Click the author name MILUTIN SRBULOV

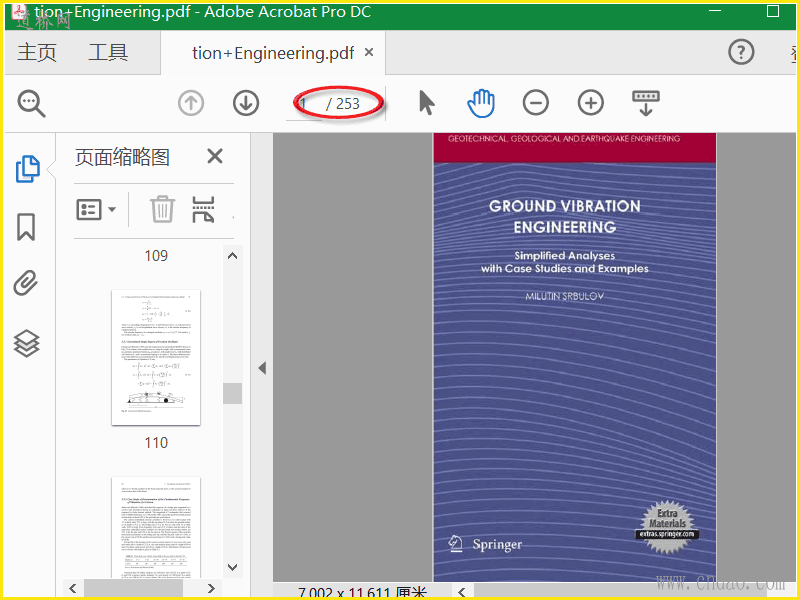point(565,296)
